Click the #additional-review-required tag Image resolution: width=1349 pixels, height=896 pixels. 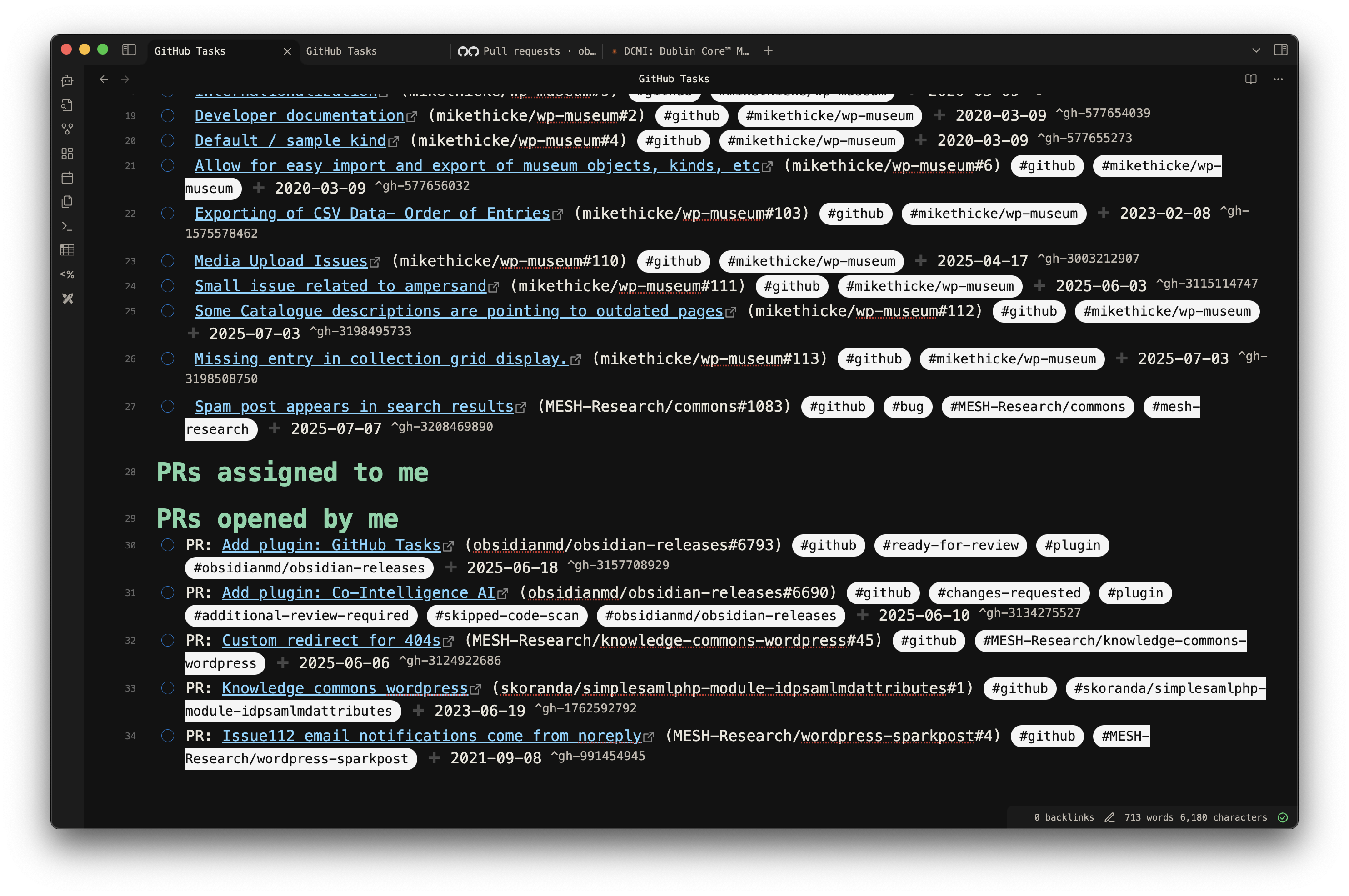pos(301,616)
